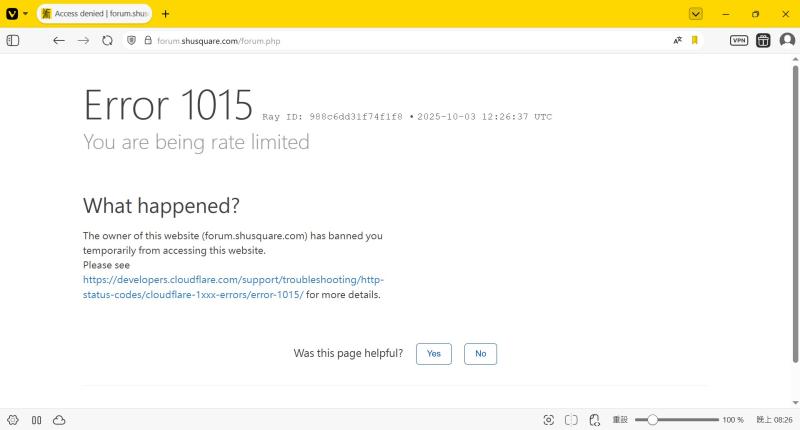Bookmark this page from the address bar
Image resolution: width=800 pixels, height=430 pixels.
click(695, 40)
